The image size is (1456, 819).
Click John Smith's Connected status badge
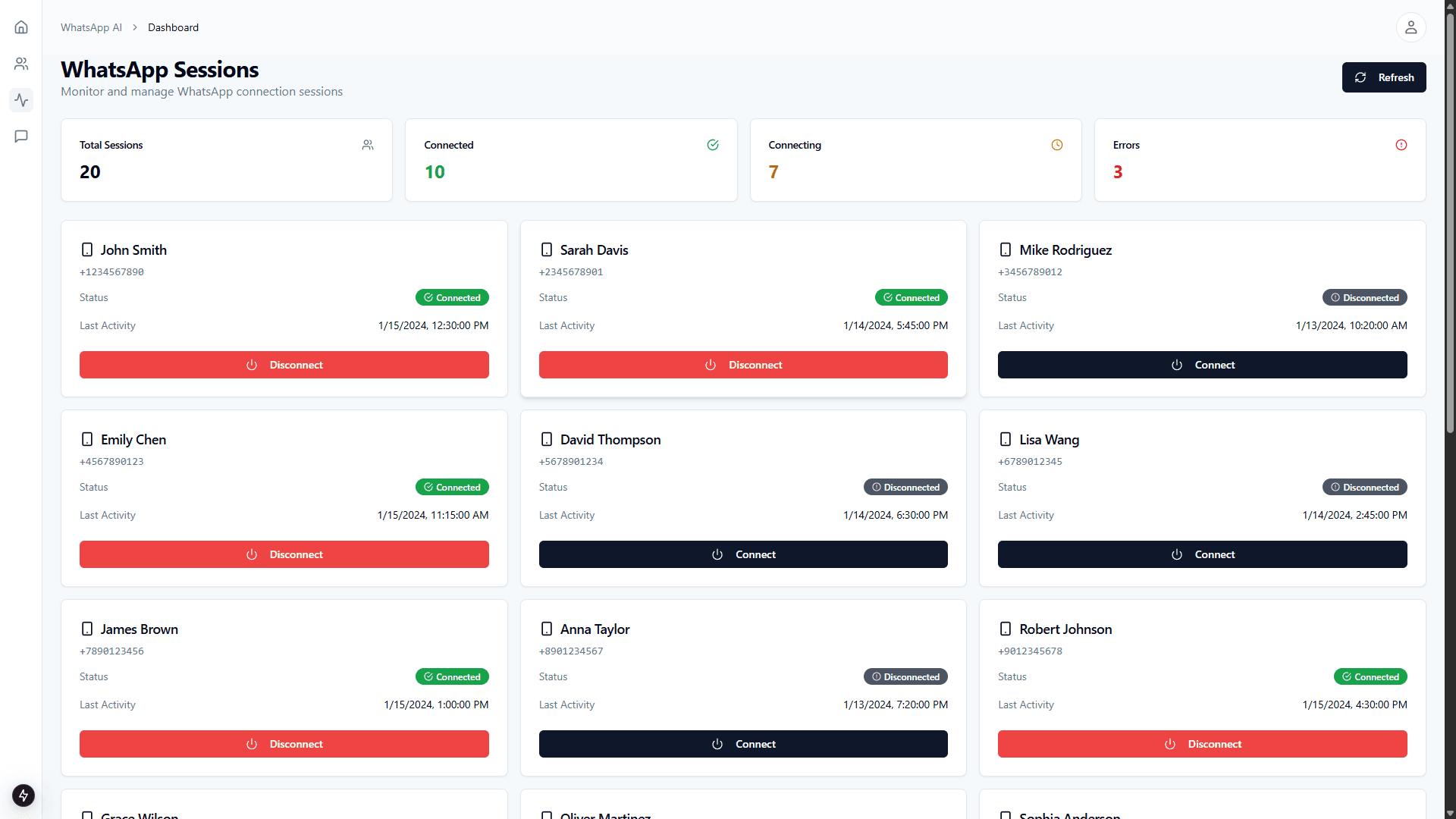coord(452,297)
